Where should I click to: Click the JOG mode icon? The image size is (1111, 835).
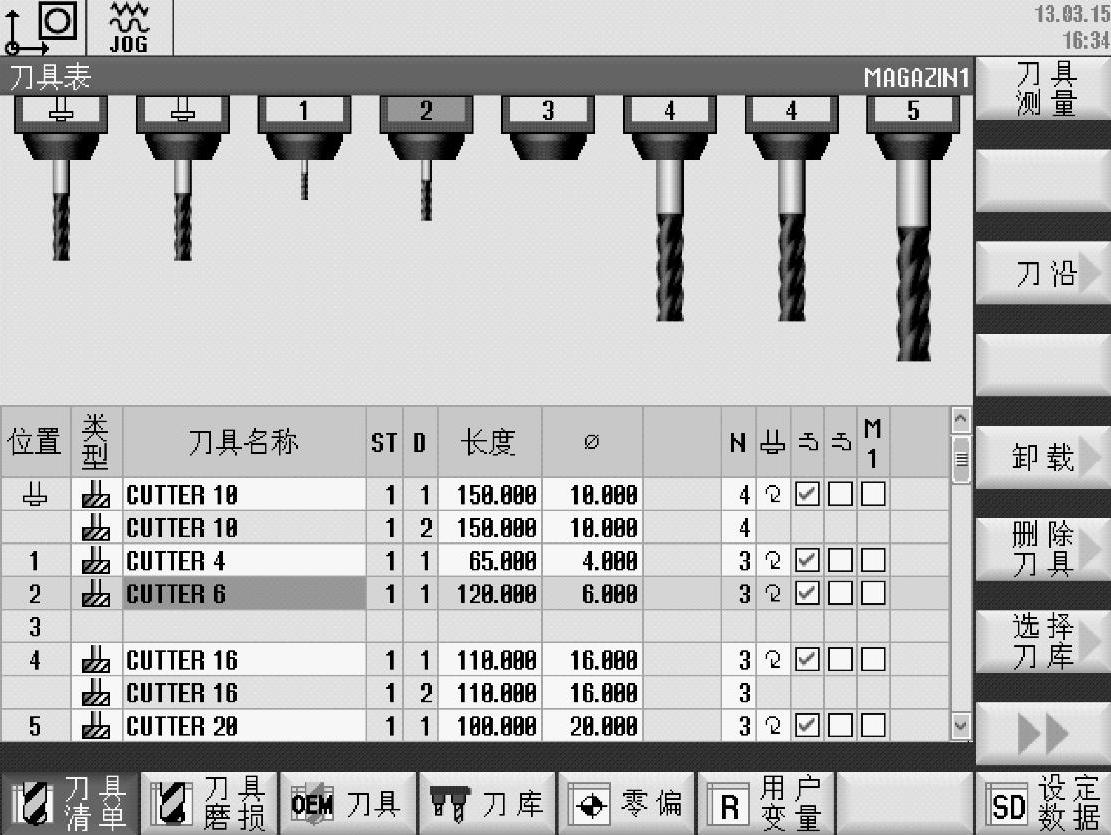129,27
